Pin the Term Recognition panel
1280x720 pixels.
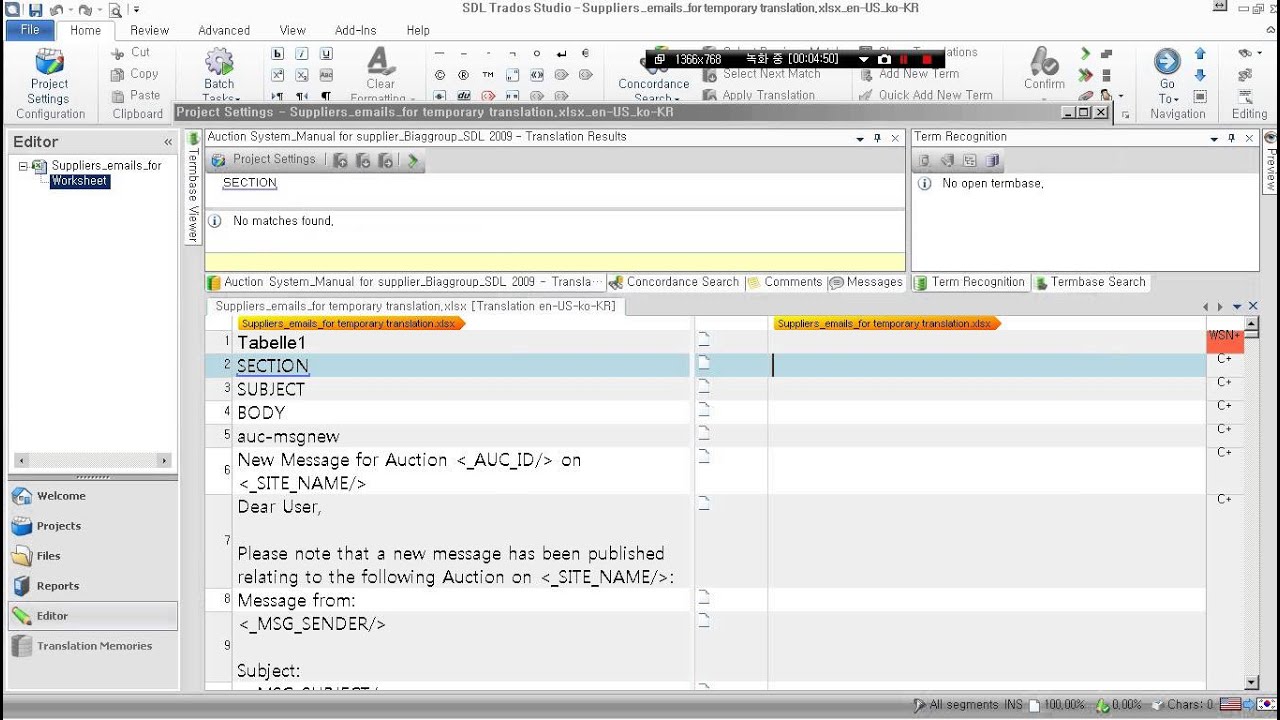(1231, 138)
